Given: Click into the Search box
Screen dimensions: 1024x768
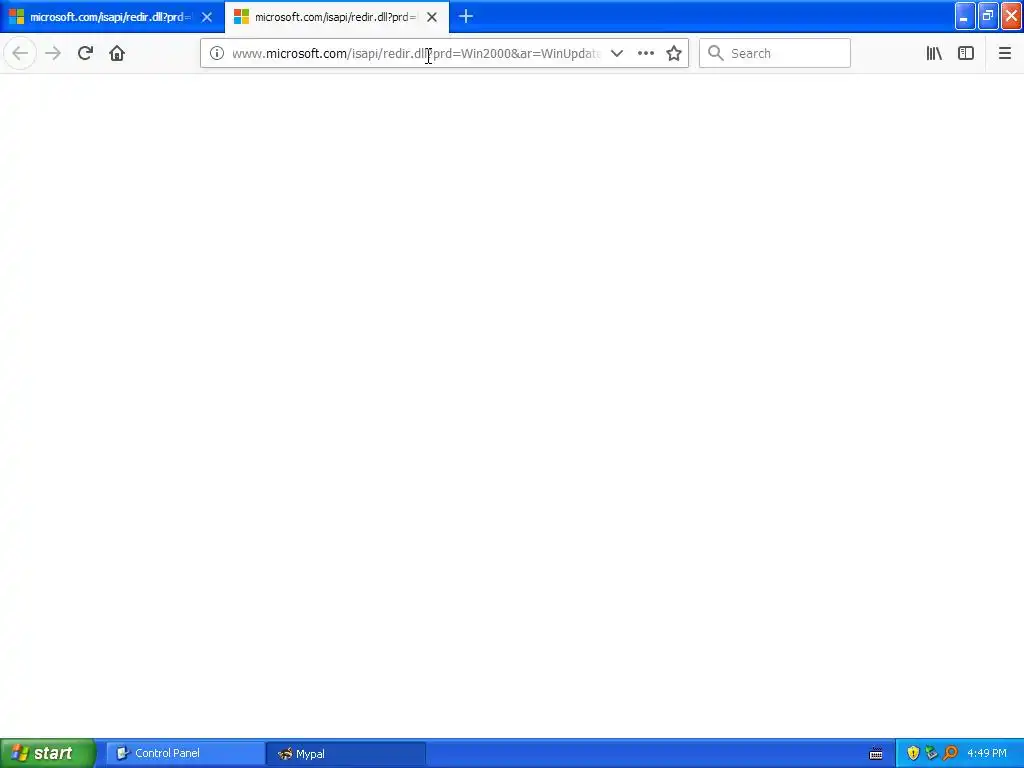Looking at the screenshot, I should pos(775,54).
